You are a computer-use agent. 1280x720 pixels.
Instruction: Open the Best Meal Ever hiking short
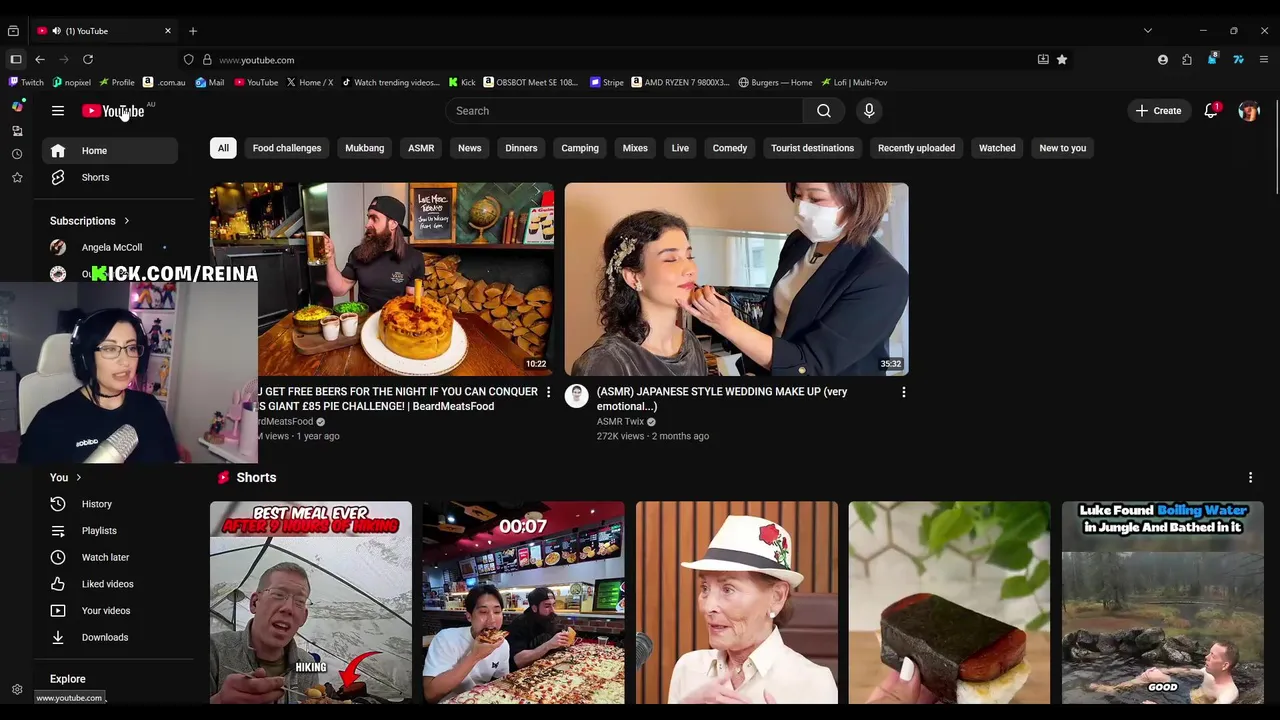(311, 603)
